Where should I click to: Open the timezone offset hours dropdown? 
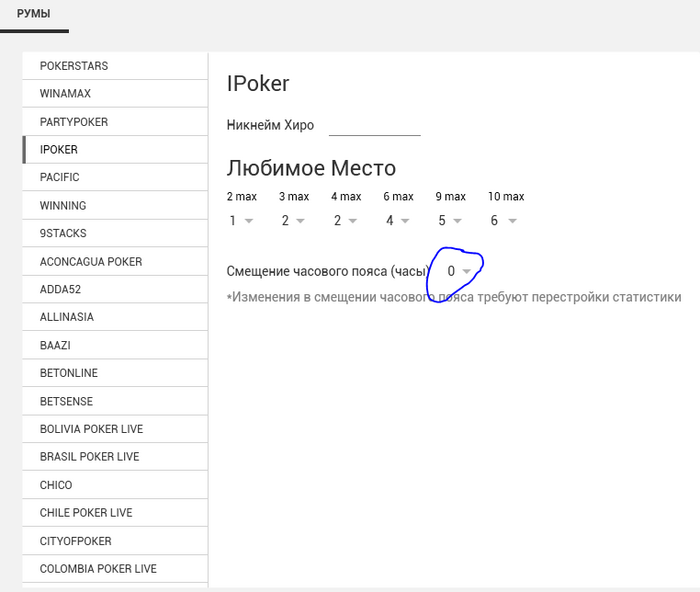459,271
